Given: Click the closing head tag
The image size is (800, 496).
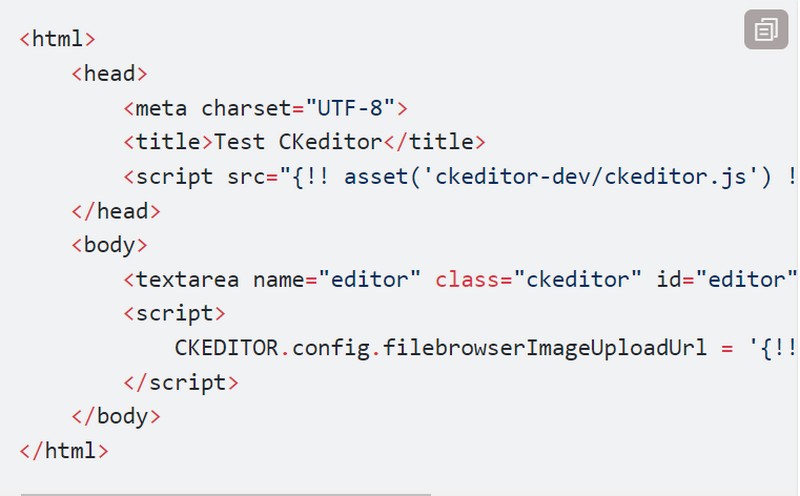Looking at the screenshot, I should 116,211.
